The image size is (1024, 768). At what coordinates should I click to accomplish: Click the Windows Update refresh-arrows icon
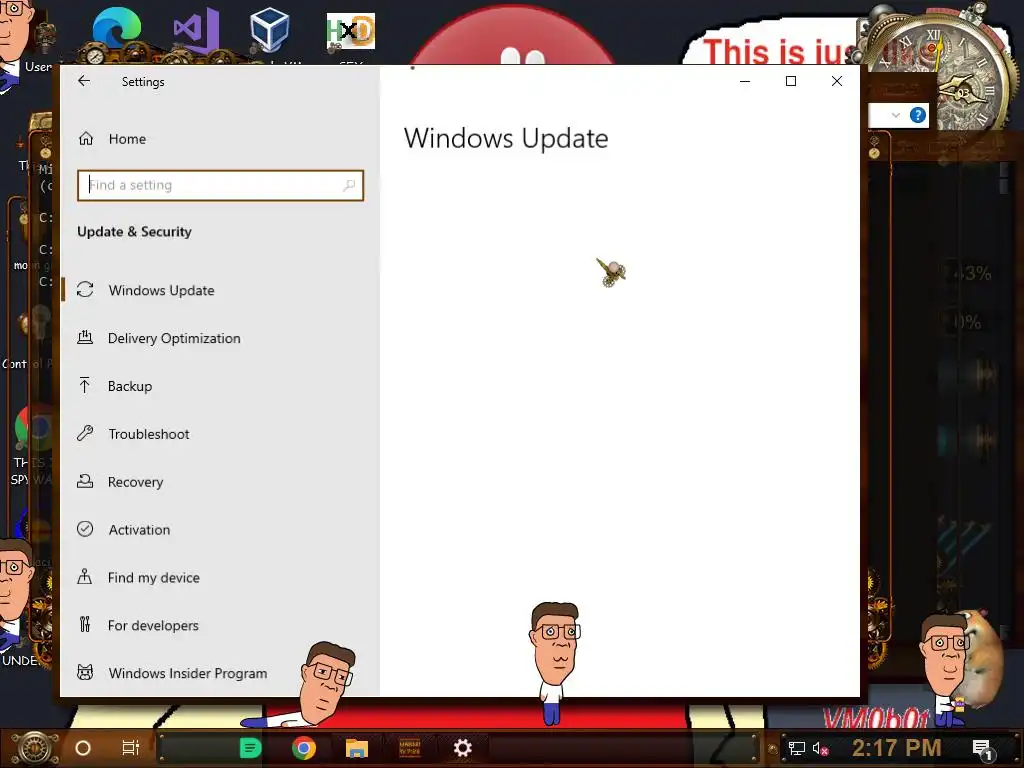click(85, 289)
